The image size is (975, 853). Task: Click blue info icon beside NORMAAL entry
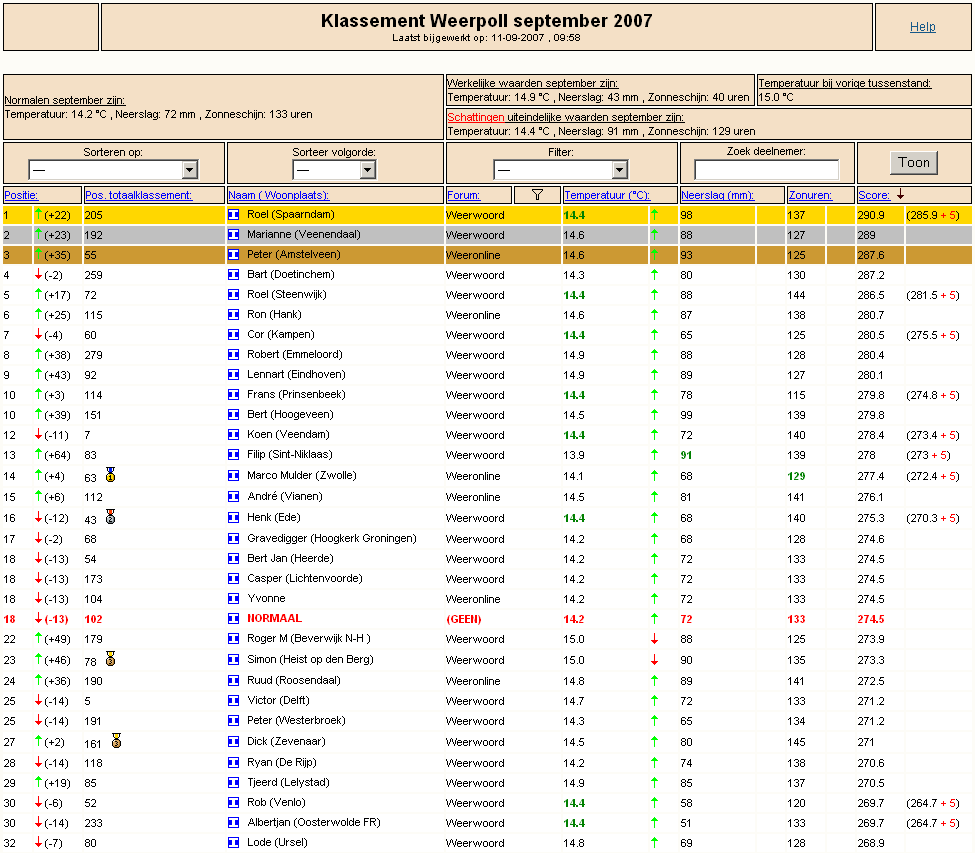pos(233,619)
